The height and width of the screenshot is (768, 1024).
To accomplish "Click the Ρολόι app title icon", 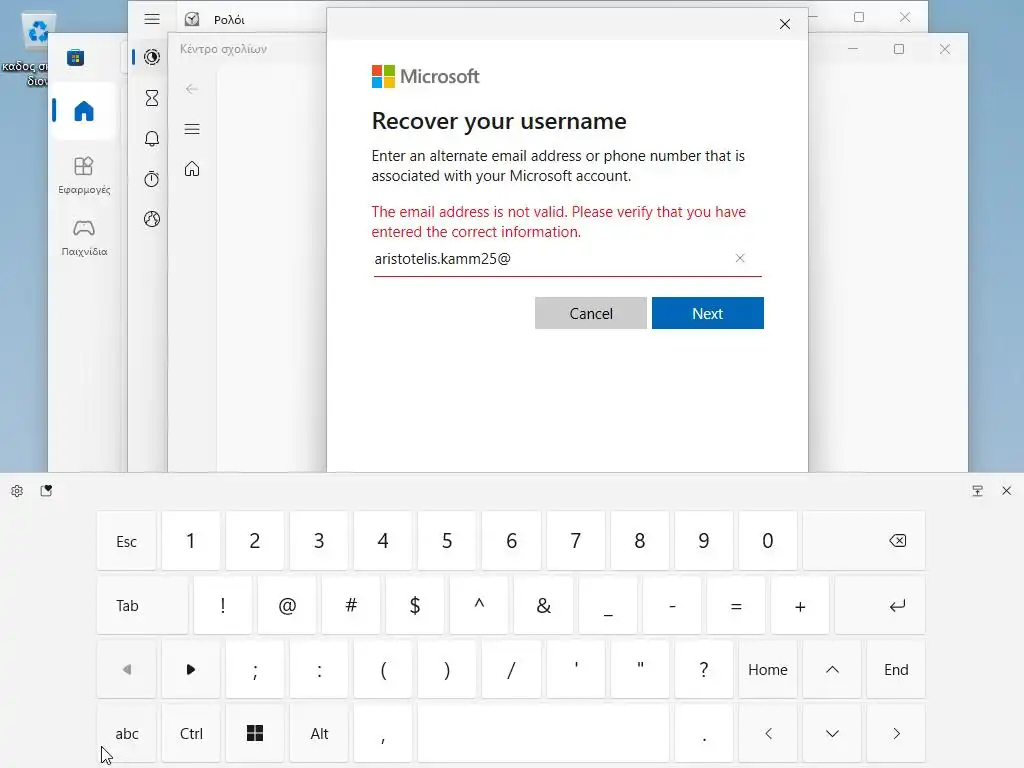I will pyautogui.click(x=192, y=20).
